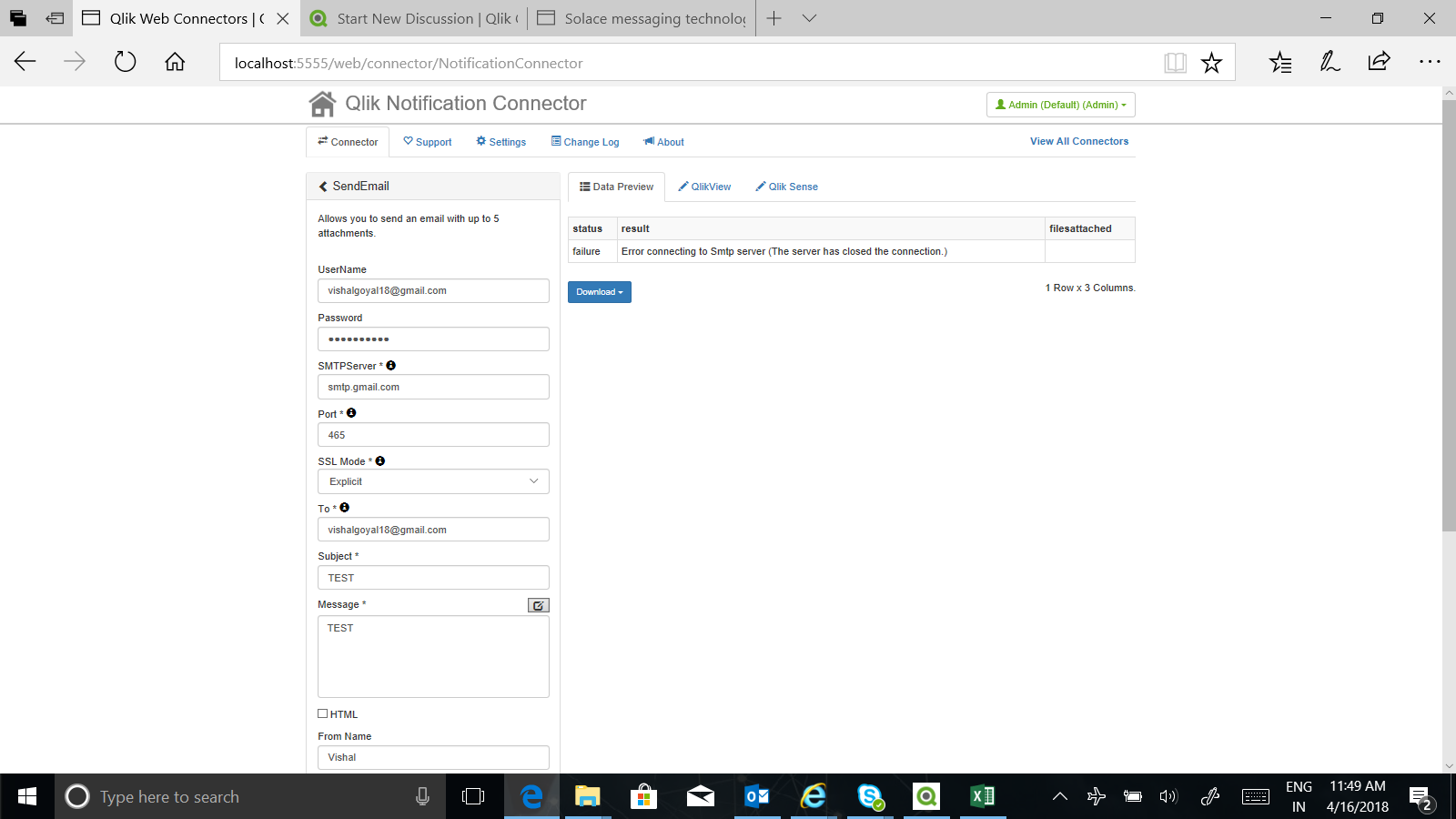Open Windows Start menu

tap(27, 796)
